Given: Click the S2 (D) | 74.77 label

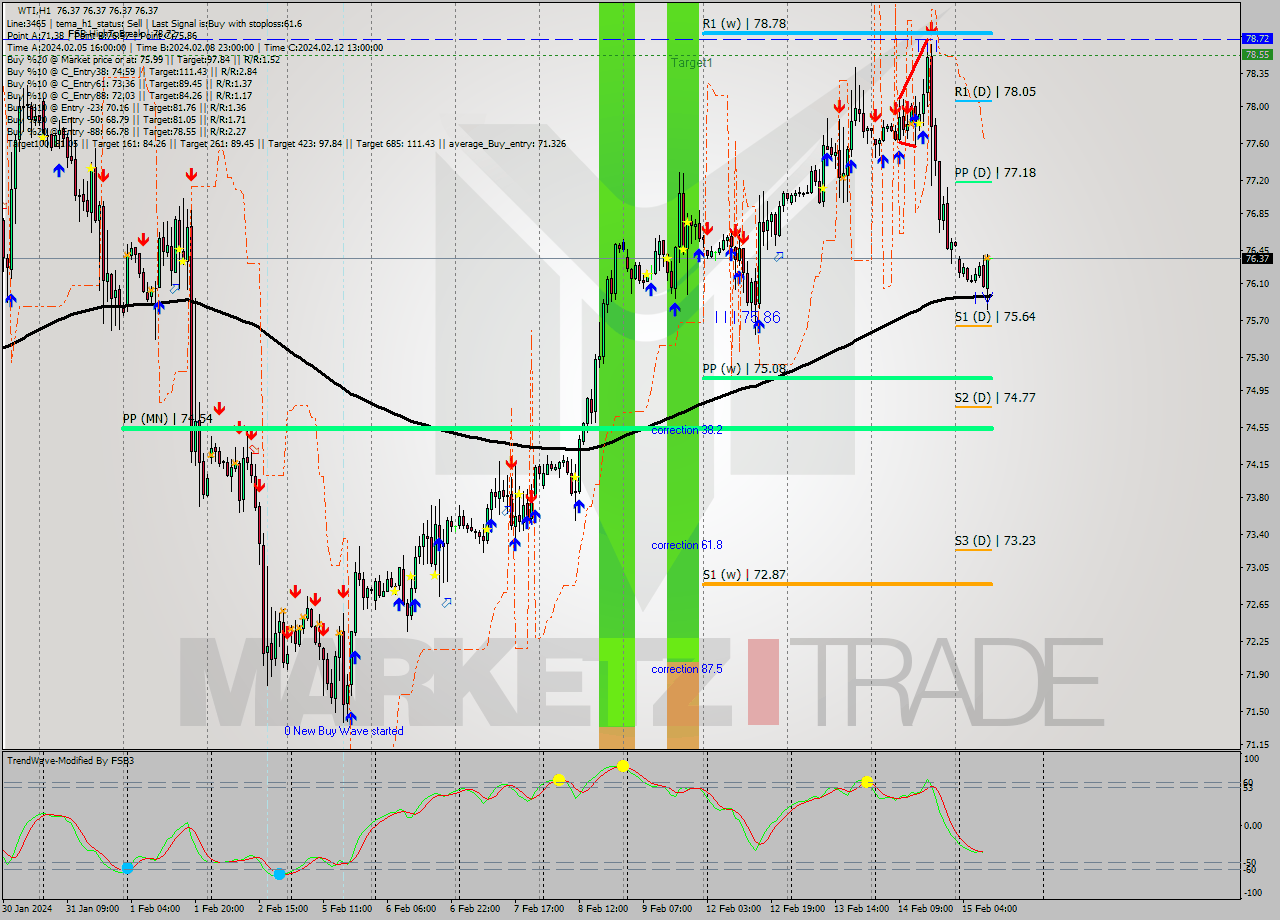Looking at the screenshot, I should (x=995, y=397).
